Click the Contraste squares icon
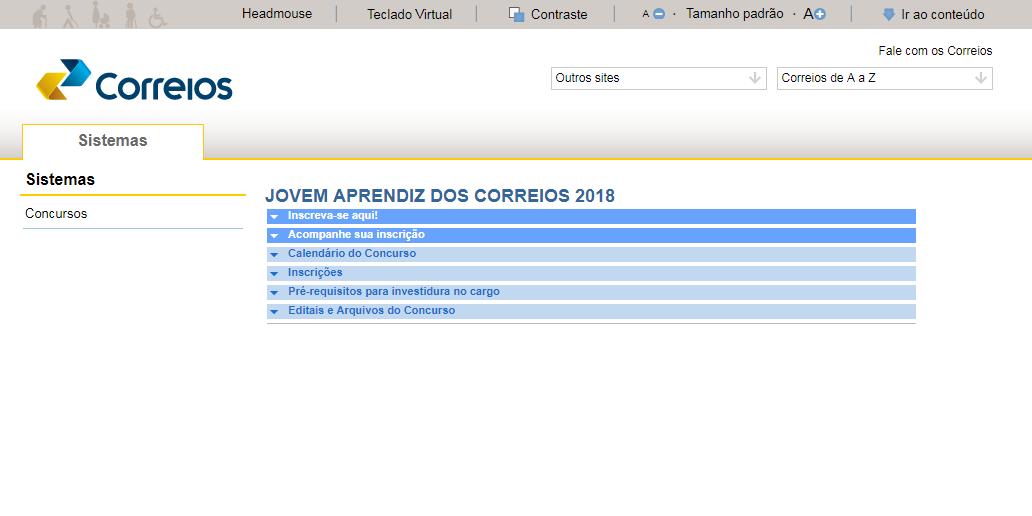1032x516 pixels. pos(517,14)
